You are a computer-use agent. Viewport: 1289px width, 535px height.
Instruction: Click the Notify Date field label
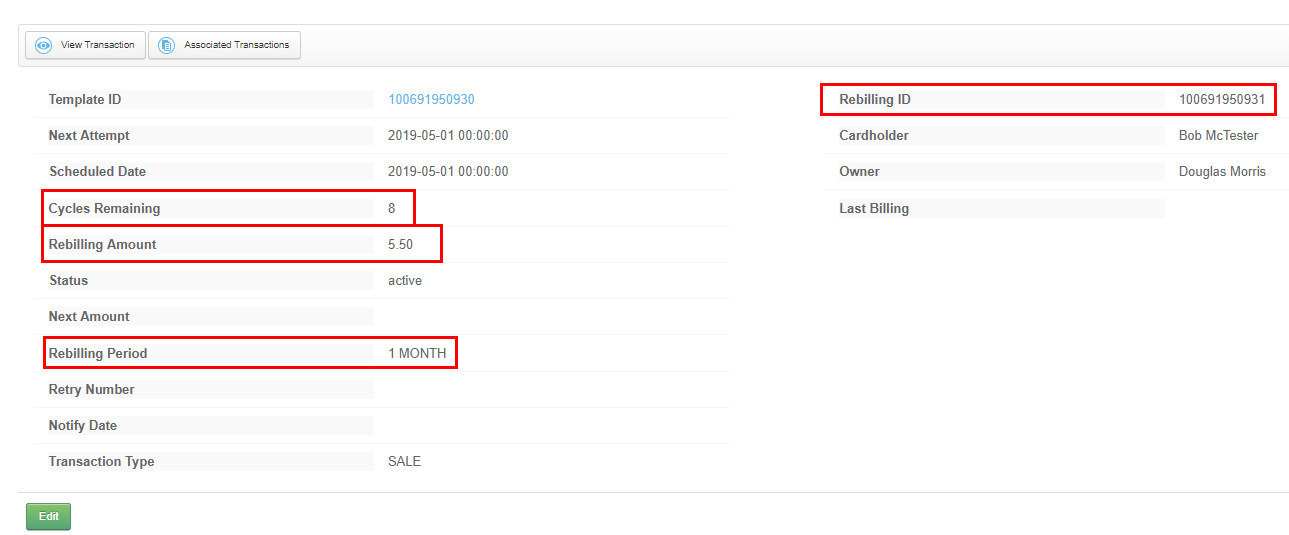tap(83, 425)
